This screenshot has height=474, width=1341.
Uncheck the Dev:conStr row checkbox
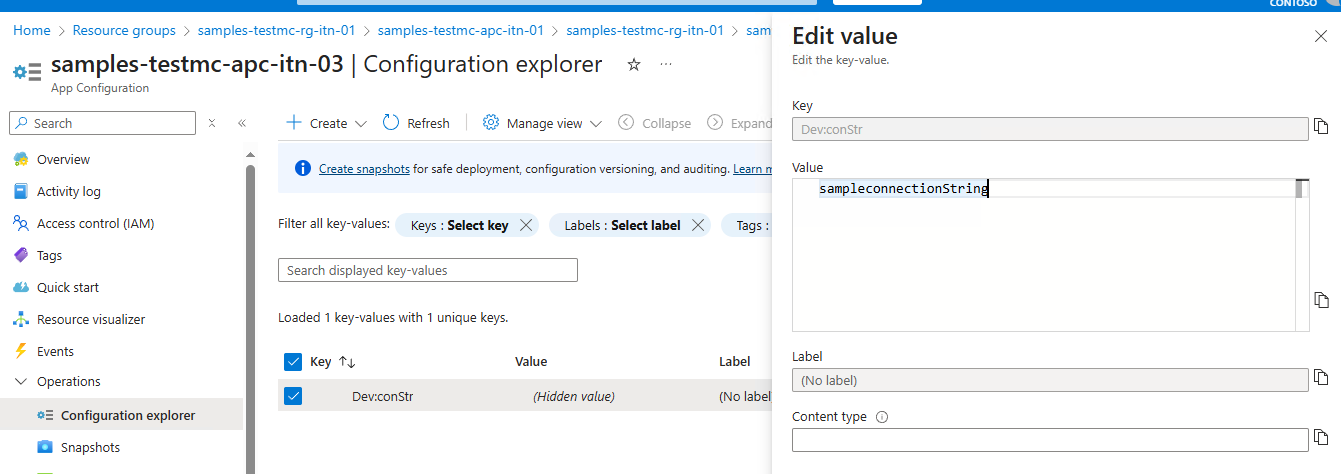click(293, 396)
